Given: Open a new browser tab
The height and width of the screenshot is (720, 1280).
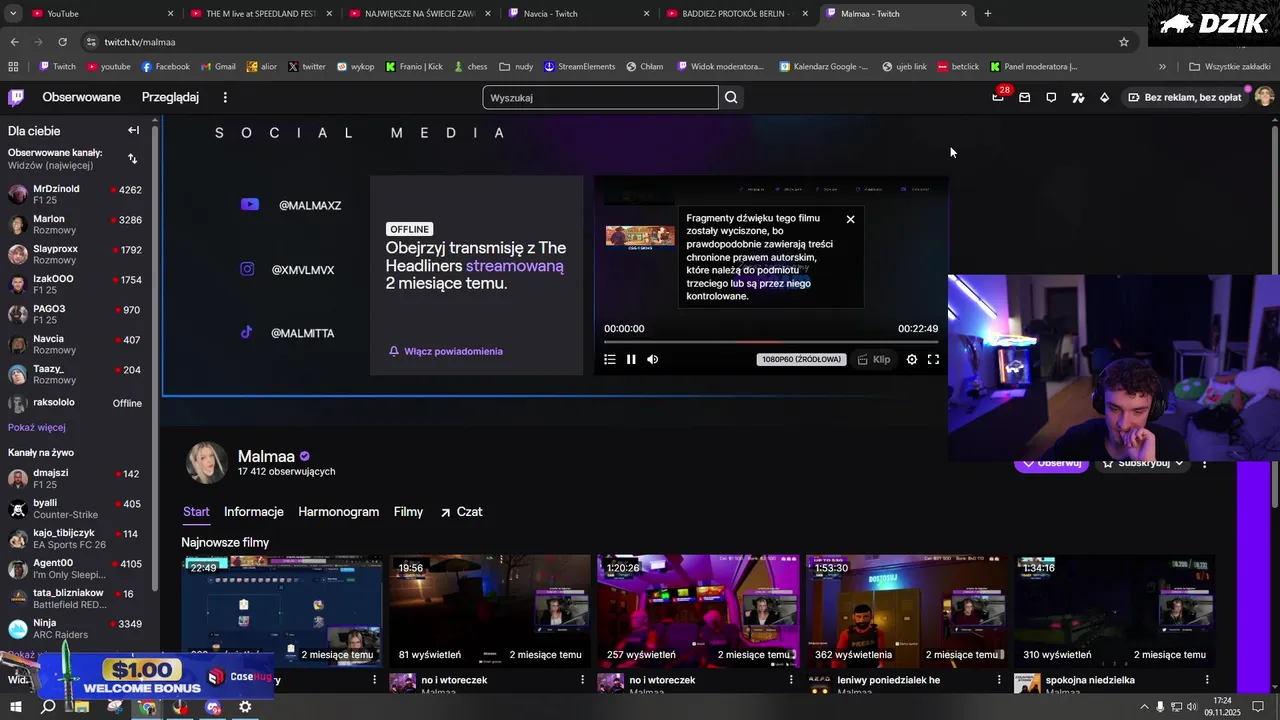Looking at the screenshot, I should pos(988,14).
